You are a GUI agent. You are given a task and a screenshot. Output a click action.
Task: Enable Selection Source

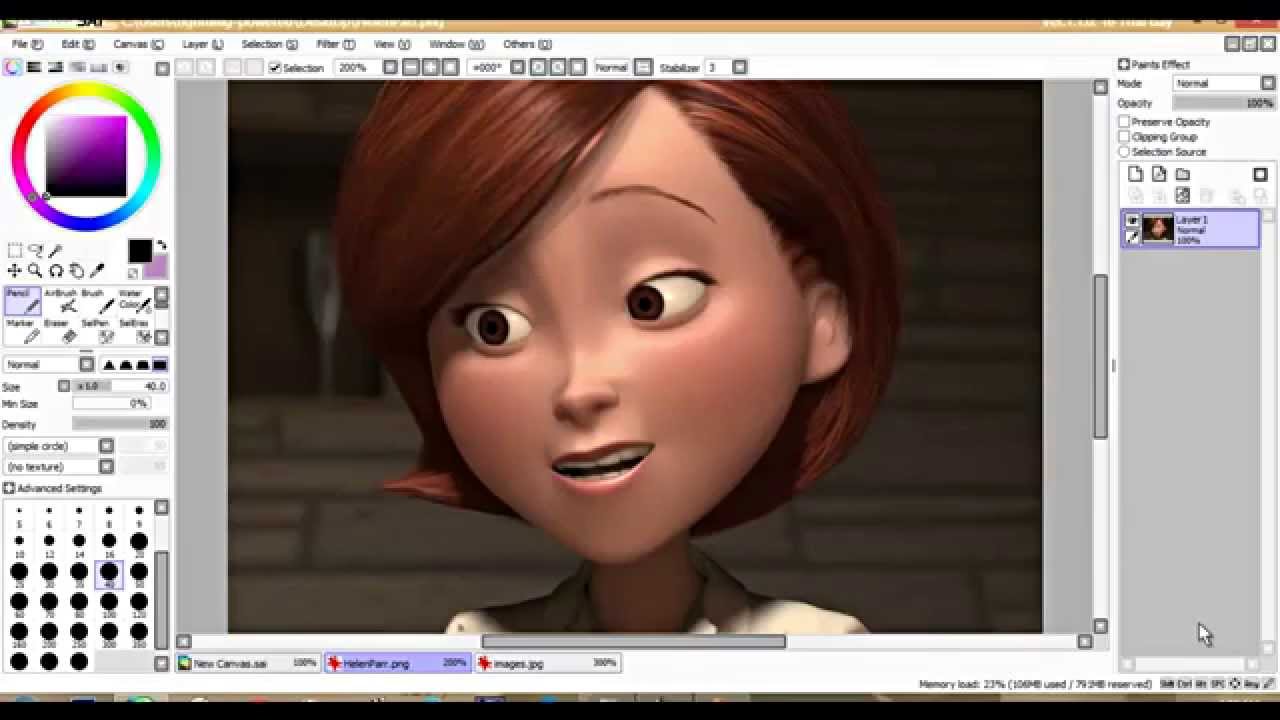pos(1124,152)
